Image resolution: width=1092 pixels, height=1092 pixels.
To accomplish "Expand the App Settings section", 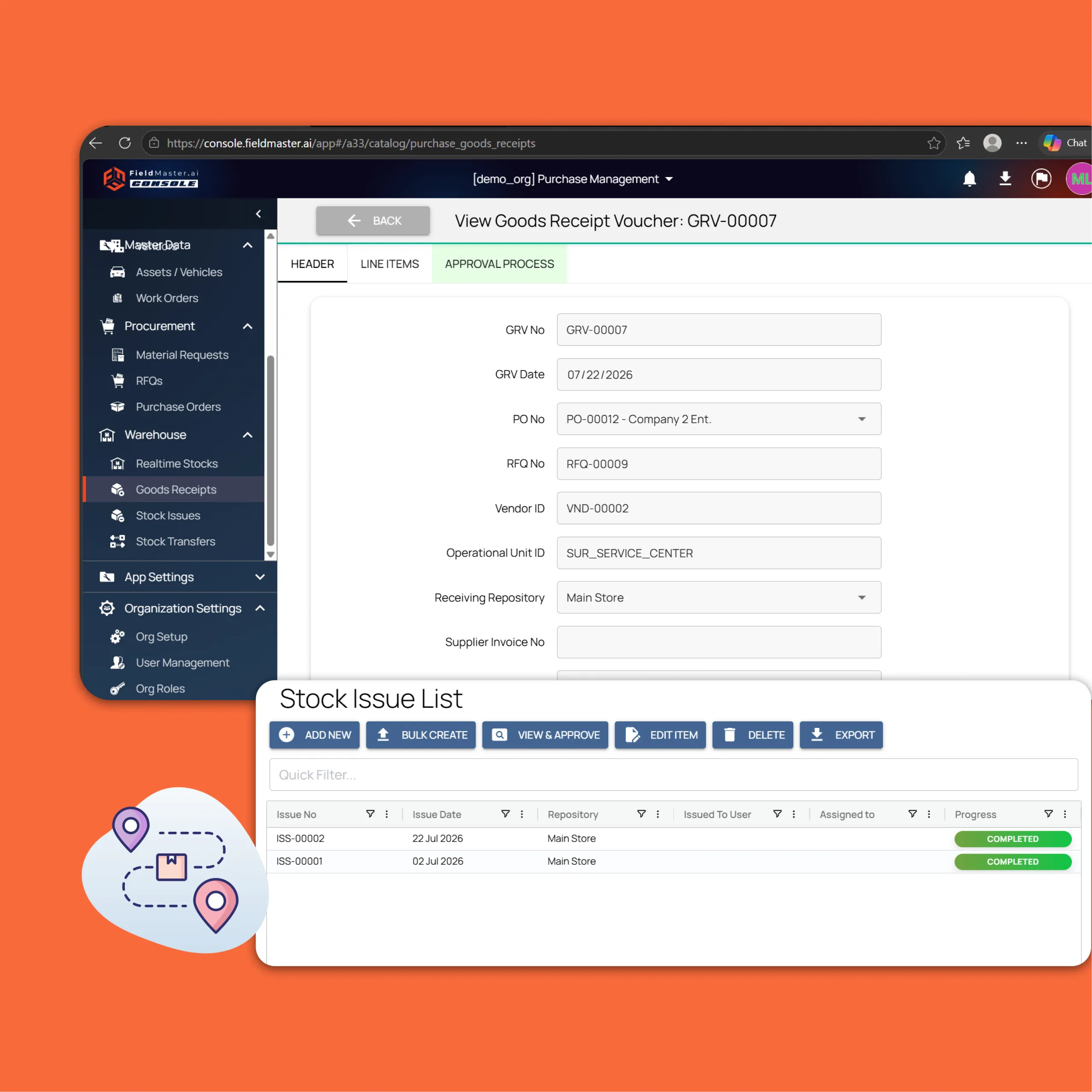I will 260,577.
